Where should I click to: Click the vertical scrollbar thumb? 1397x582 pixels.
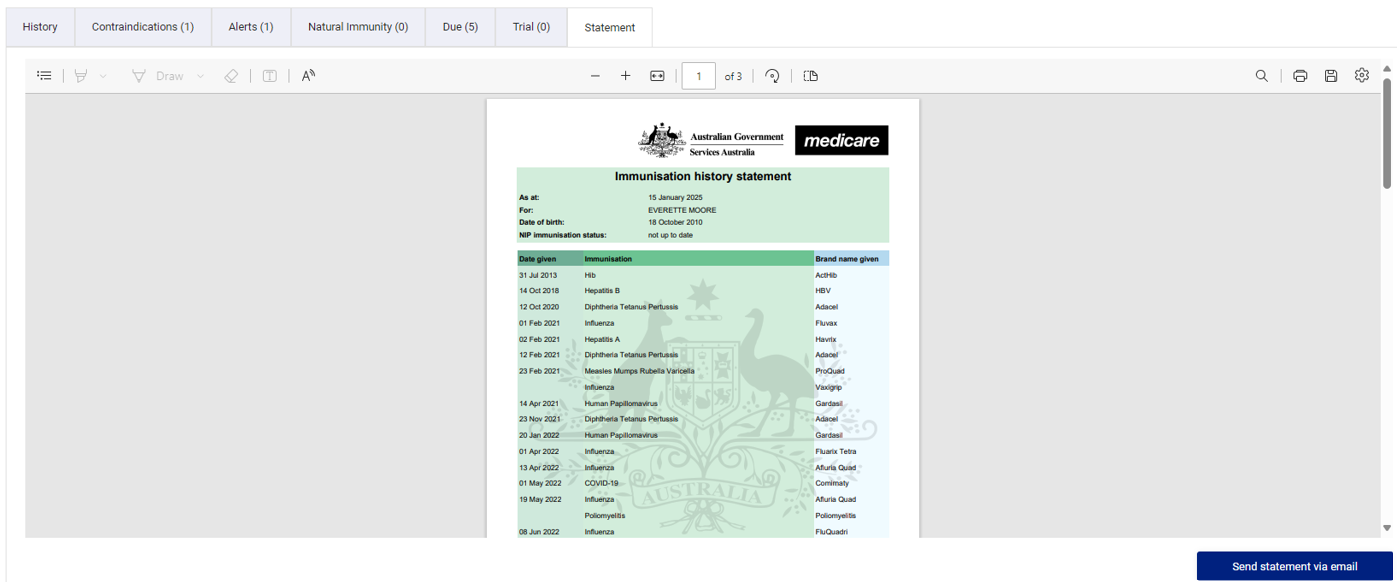(1387, 132)
